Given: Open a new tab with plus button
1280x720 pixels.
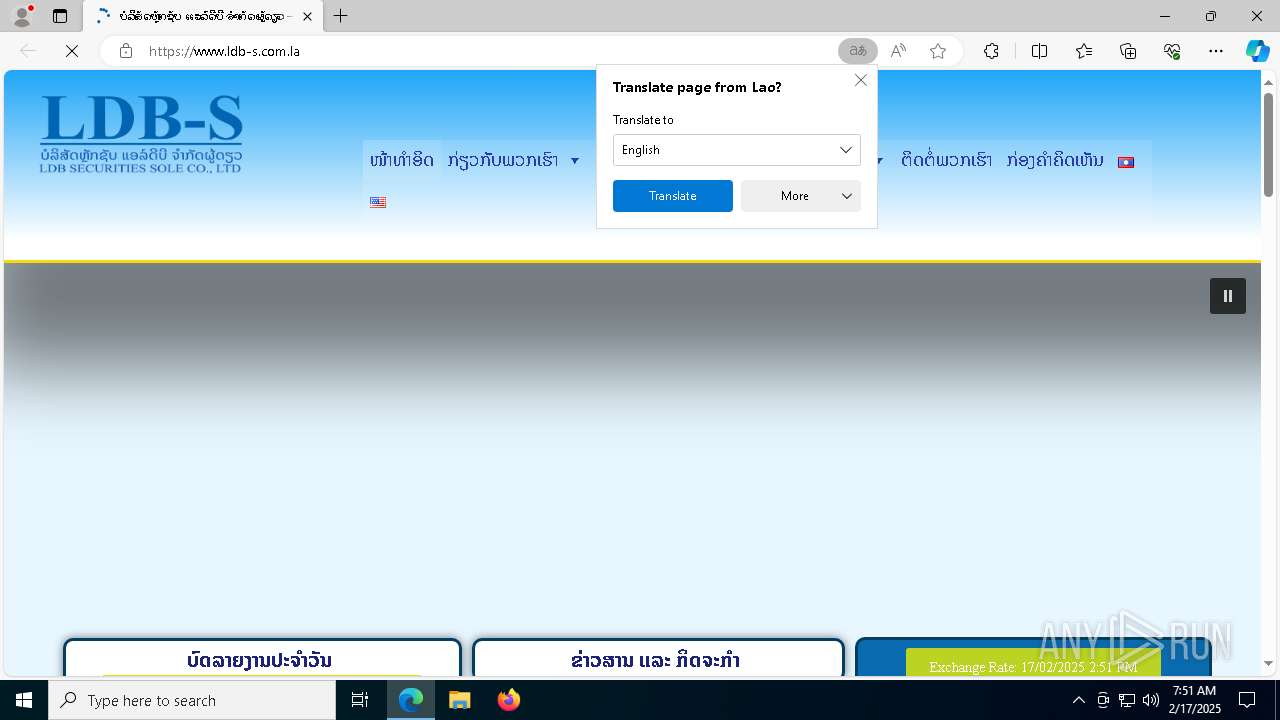Looking at the screenshot, I should click(x=341, y=16).
